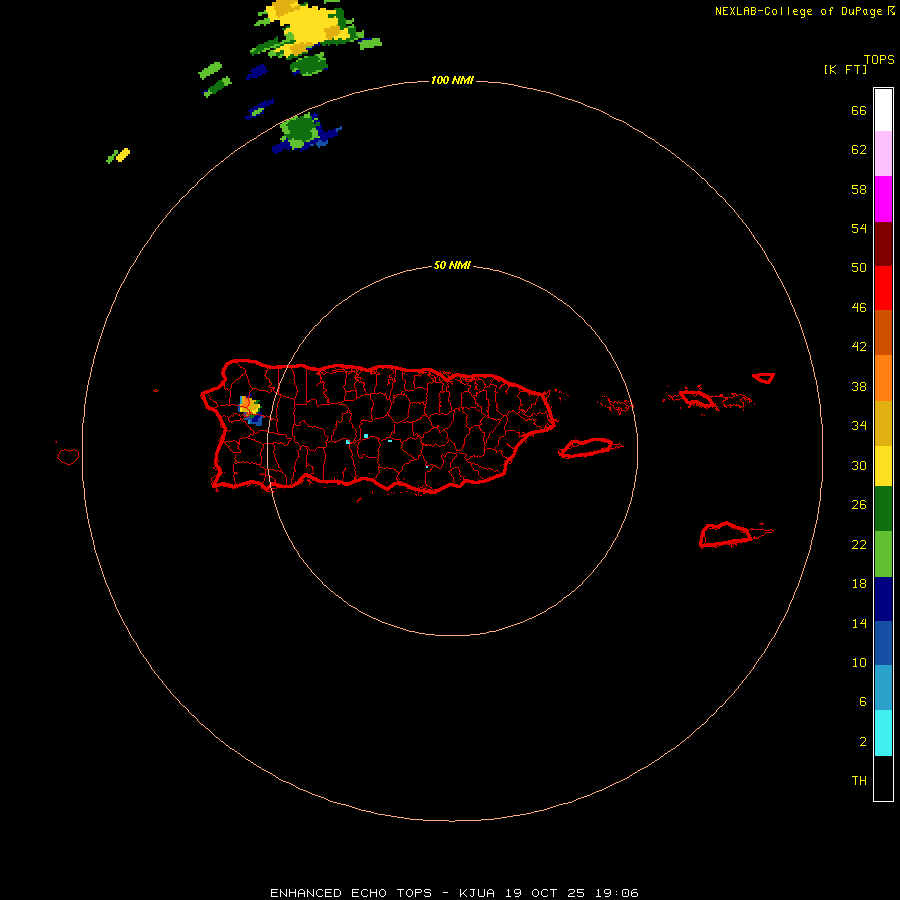Viewport: 900px width, 900px height.
Task: Click the '6' legend value
Action: (862, 702)
